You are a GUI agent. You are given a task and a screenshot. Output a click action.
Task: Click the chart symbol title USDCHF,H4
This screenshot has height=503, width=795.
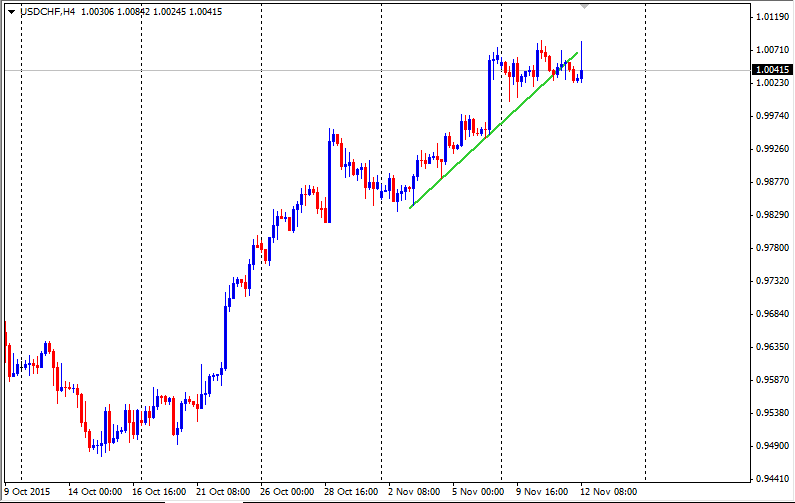[x=48, y=12]
